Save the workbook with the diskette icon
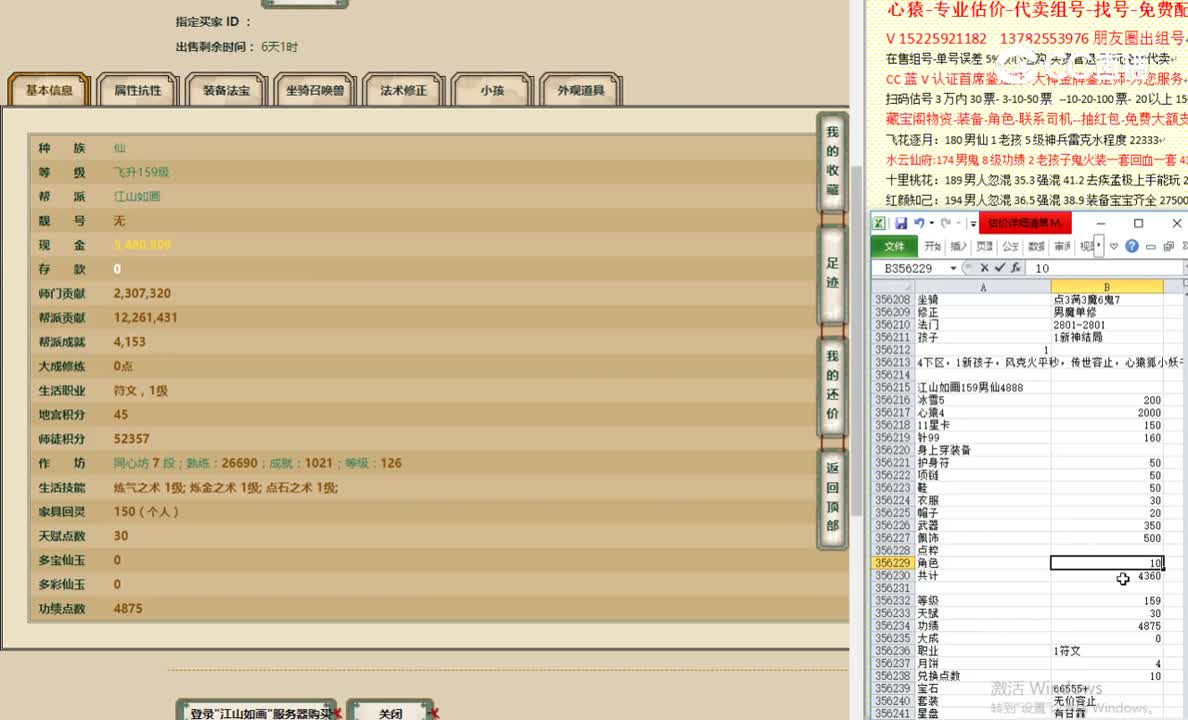Image resolution: width=1188 pixels, height=720 pixels. 901,223
